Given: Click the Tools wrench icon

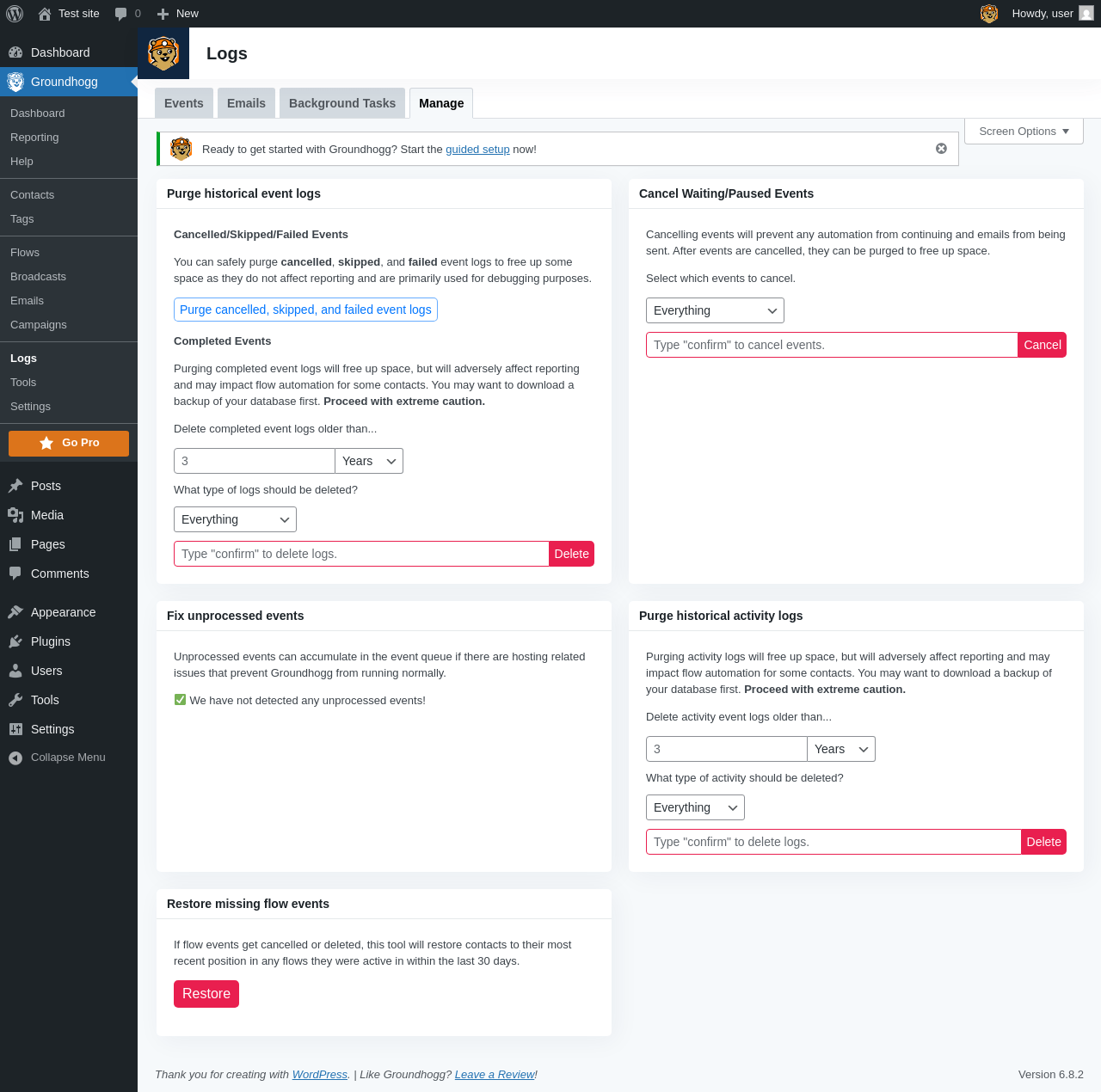Looking at the screenshot, I should [x=15, y=700].
